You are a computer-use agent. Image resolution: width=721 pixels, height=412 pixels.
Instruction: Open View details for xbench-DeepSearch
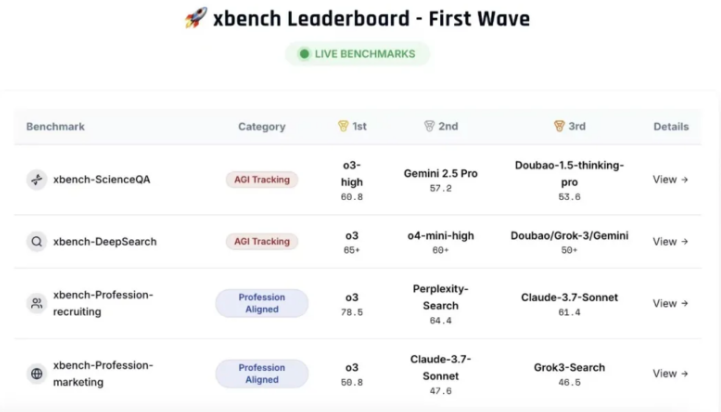670,241
